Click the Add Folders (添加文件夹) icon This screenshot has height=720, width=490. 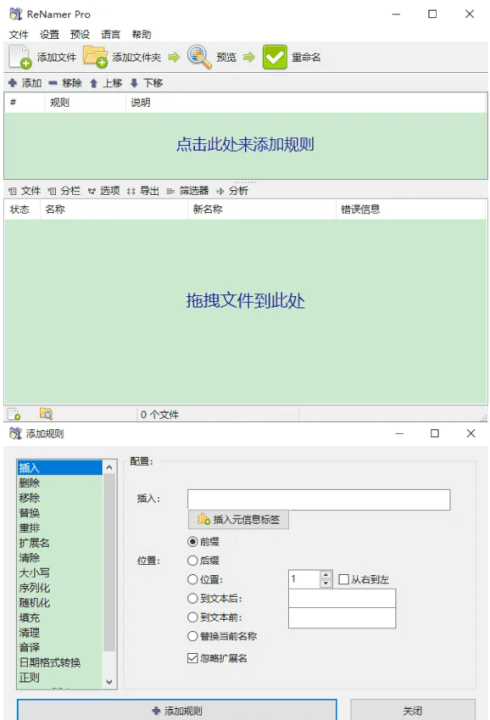tap(95, 57)
